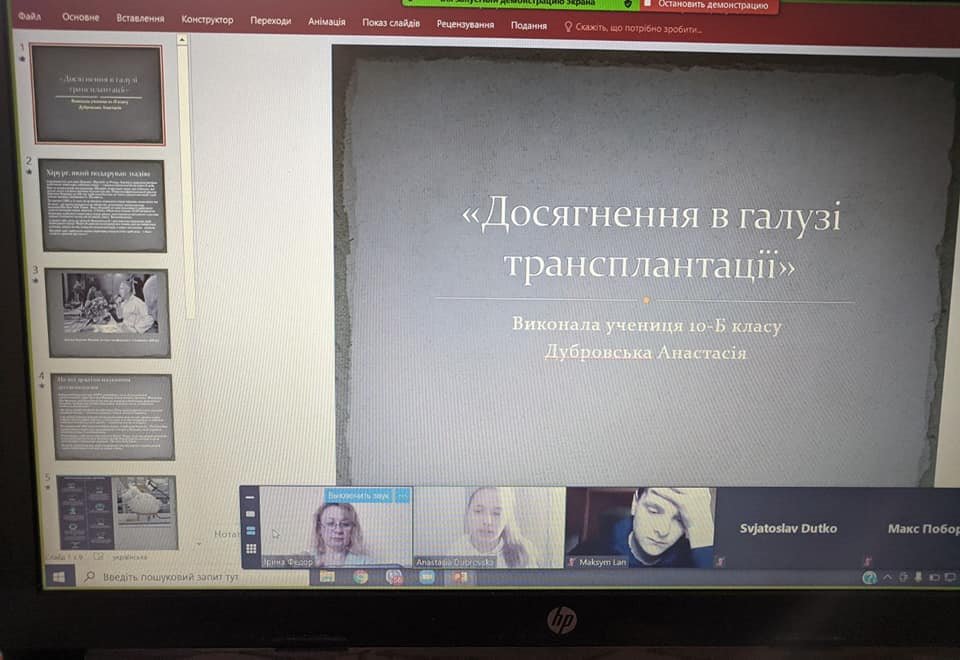Screen dimensions: 960x660
Task: Open the PowerPoint icon in the taskbar
Action: pos(460,577)
